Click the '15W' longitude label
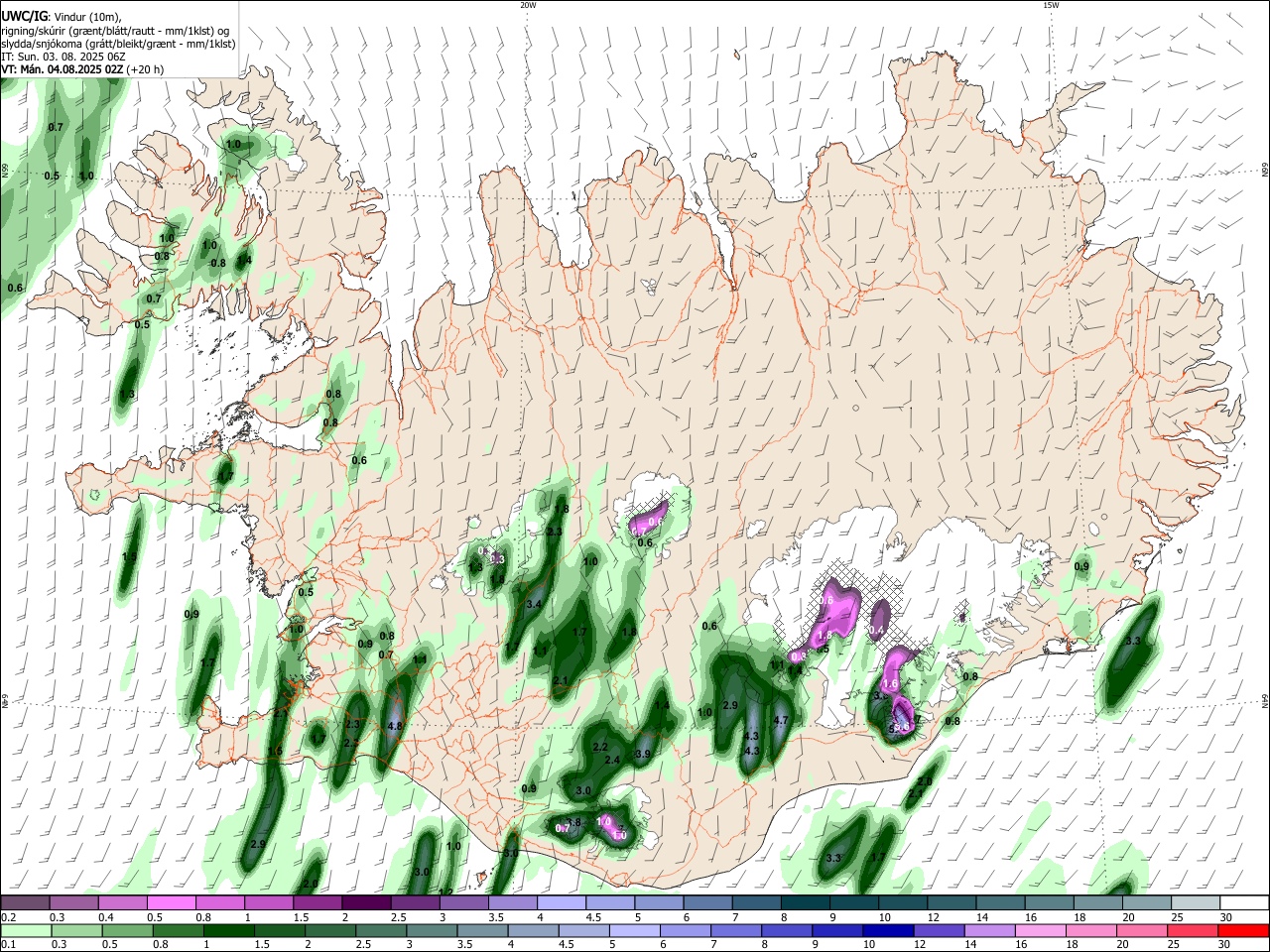Viewport: 1270px width, 952px height. [1051, 5]
